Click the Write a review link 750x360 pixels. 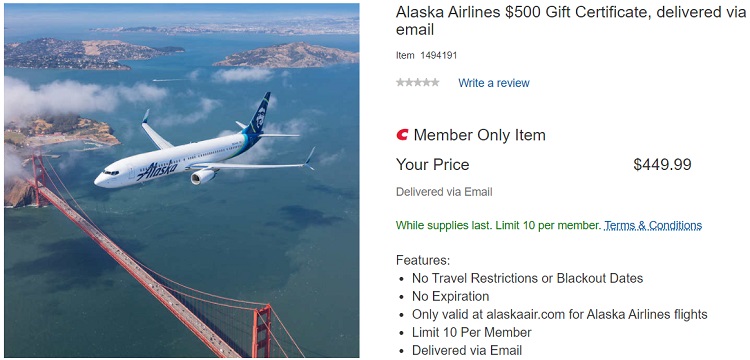494,83
